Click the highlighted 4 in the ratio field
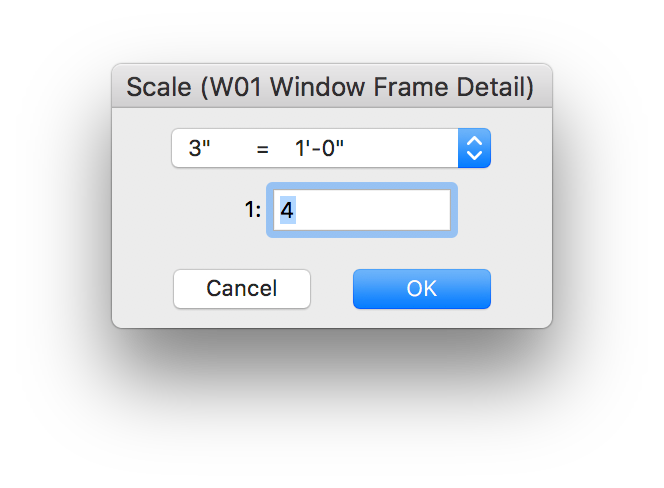 click(286, 210)
